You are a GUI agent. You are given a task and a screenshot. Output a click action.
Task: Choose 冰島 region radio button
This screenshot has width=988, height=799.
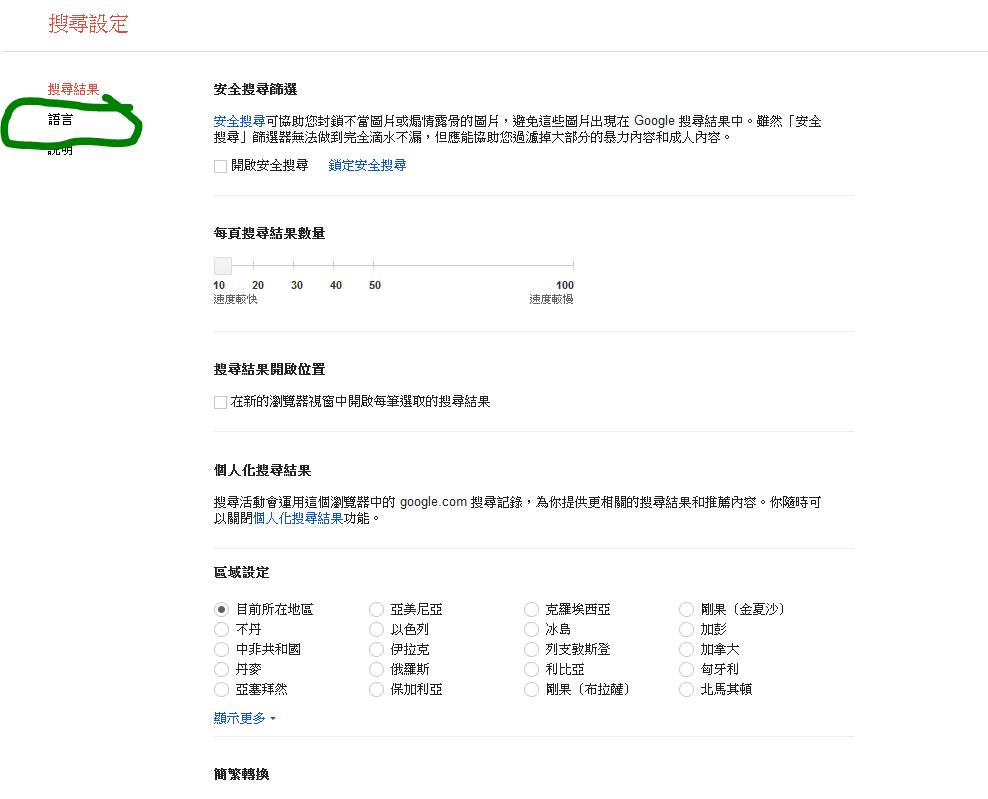click(x=532, y=629)
